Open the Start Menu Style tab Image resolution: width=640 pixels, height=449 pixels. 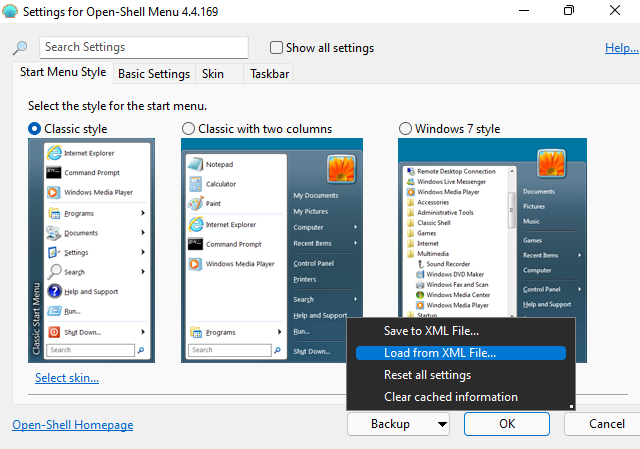63,72
